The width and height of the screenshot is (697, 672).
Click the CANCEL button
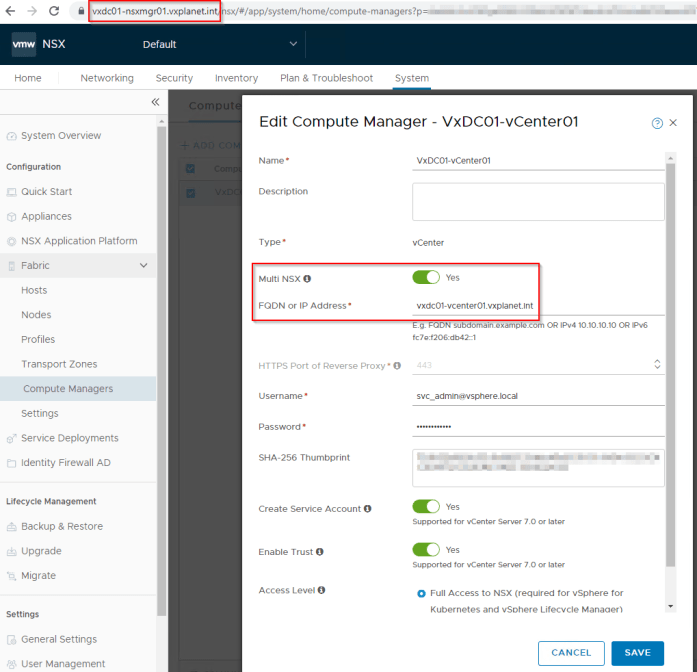click(571, 653)
